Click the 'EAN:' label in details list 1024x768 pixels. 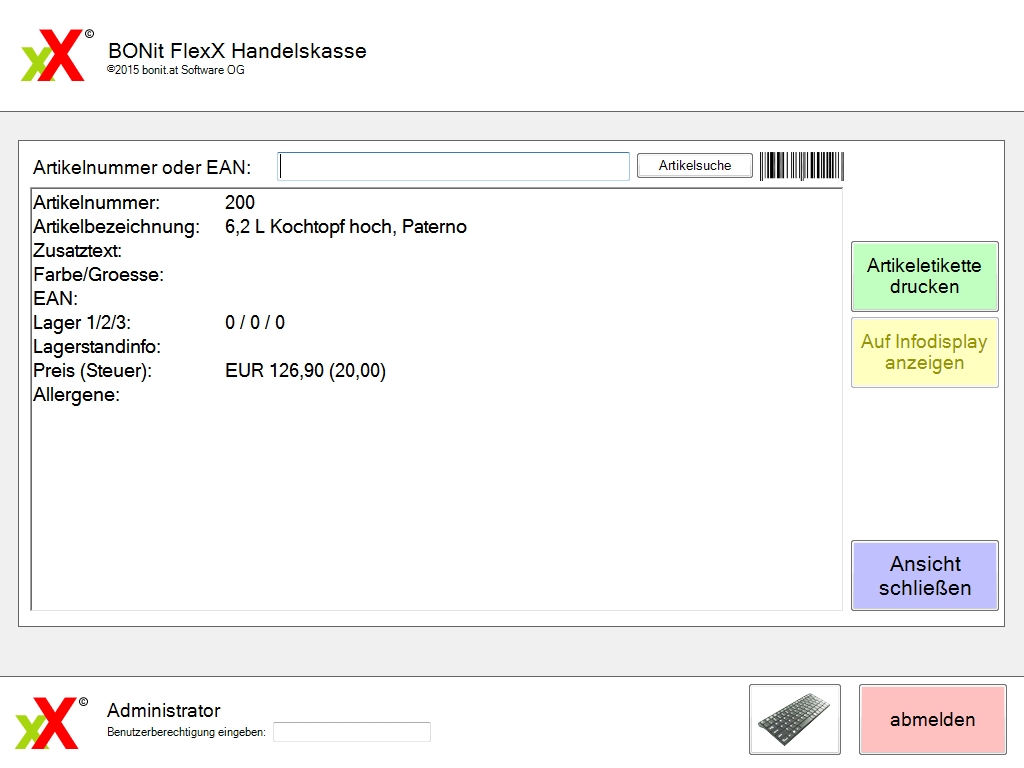pos(56,298)
